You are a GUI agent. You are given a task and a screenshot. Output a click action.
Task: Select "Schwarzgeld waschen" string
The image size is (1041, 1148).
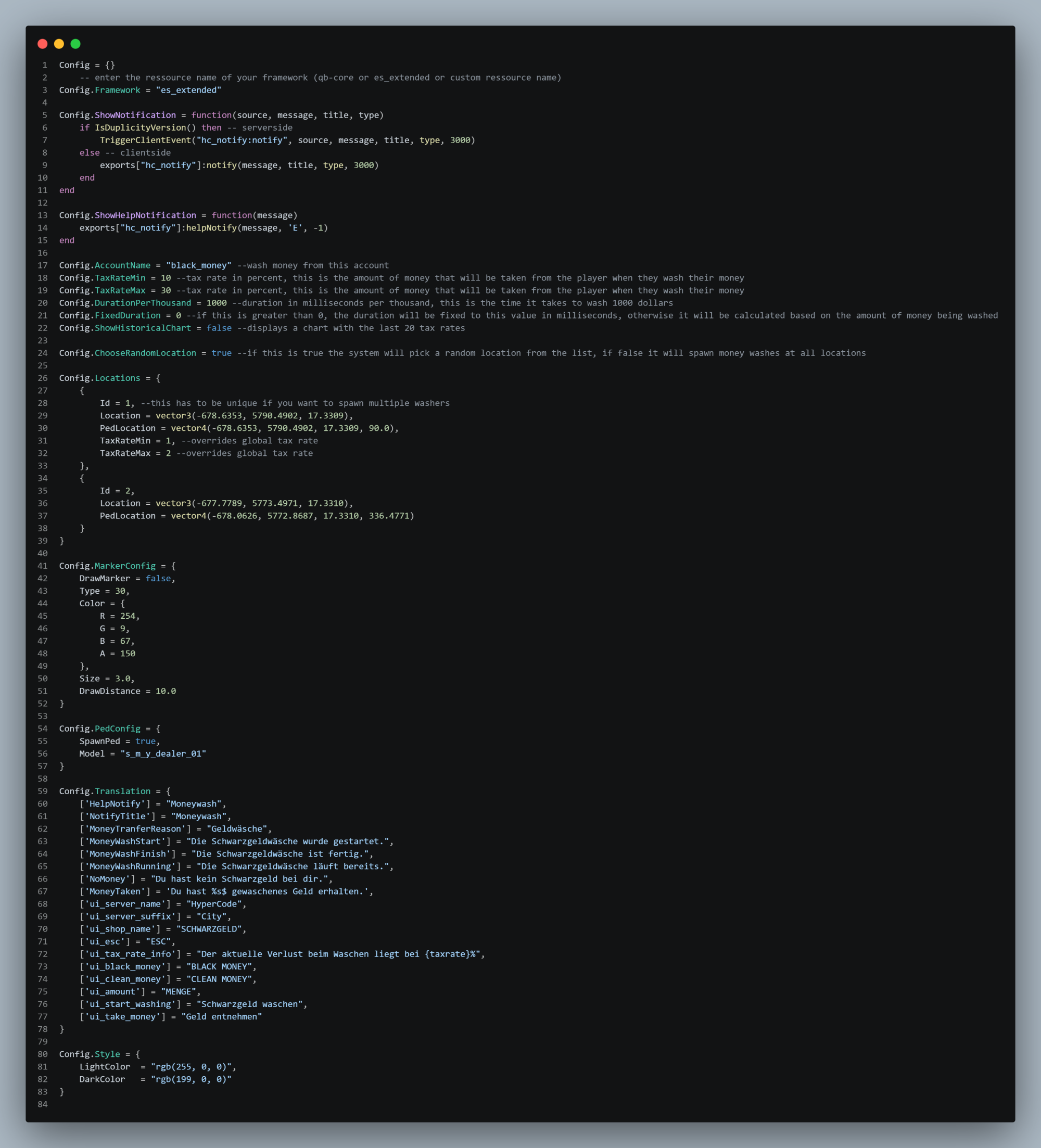(x=249, y=1004)
